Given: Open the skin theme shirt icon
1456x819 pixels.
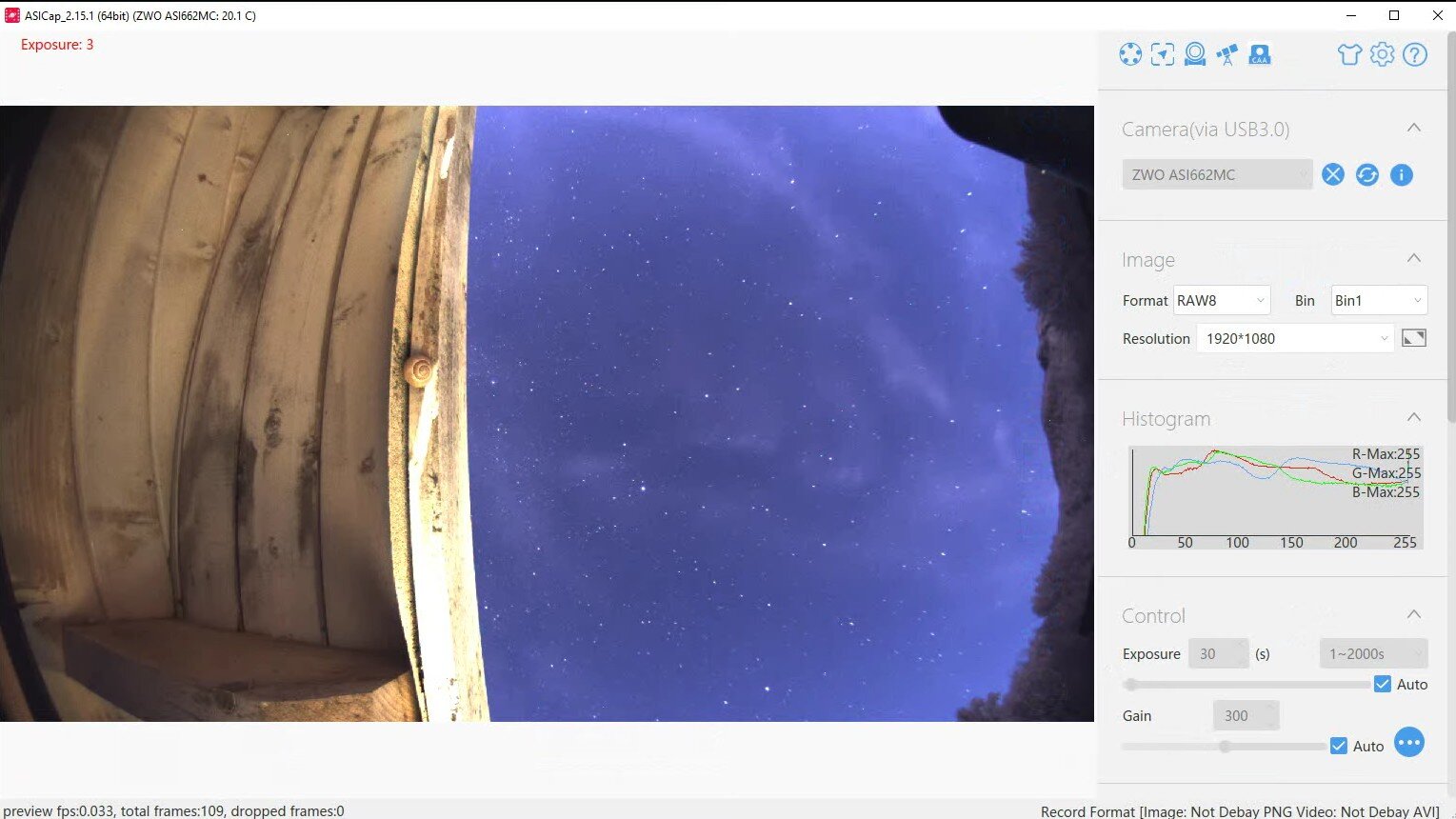Looking at the screenshot, I should click(1349, 54).
